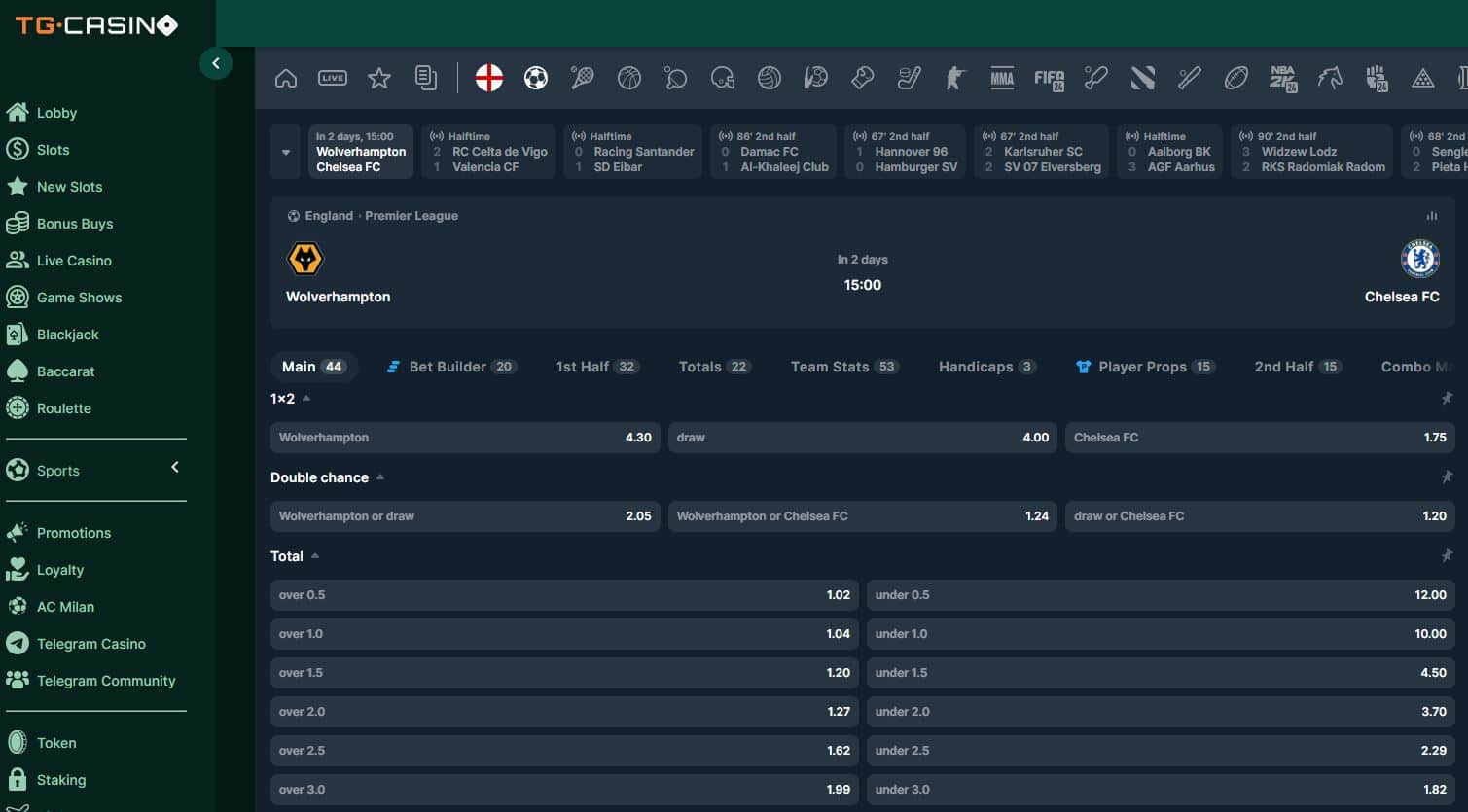Image resolution: width=1468 pixels, height=812 pixels.
Task: Collapse the Double chance section
Action: coord(380,477)
